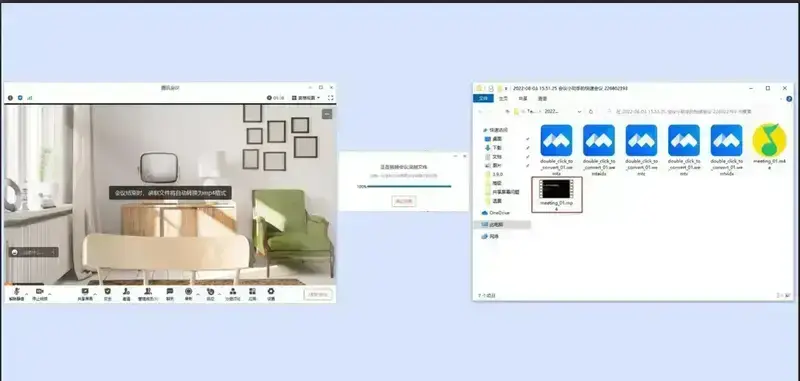Click the cancel button in conversion dialog

[404, 201]
